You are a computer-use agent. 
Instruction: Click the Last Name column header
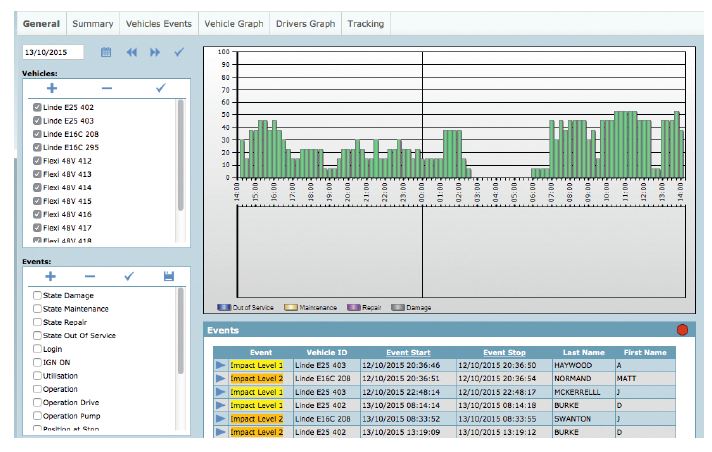(583, 353)
